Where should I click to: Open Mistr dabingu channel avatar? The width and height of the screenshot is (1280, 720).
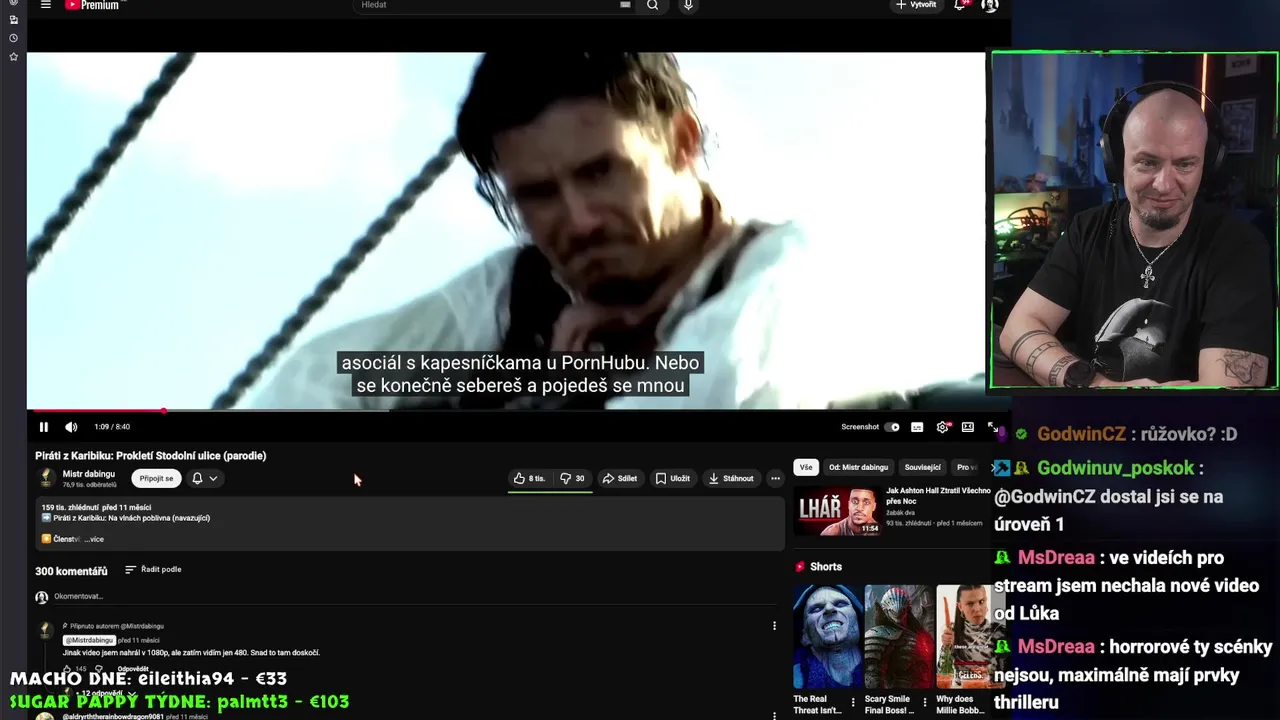pos(46,478)
